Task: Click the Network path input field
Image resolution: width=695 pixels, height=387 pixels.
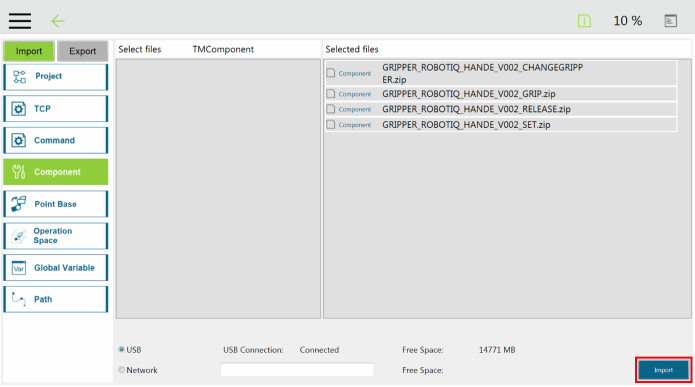Action: pyautogui.click(x=297, y=370)
